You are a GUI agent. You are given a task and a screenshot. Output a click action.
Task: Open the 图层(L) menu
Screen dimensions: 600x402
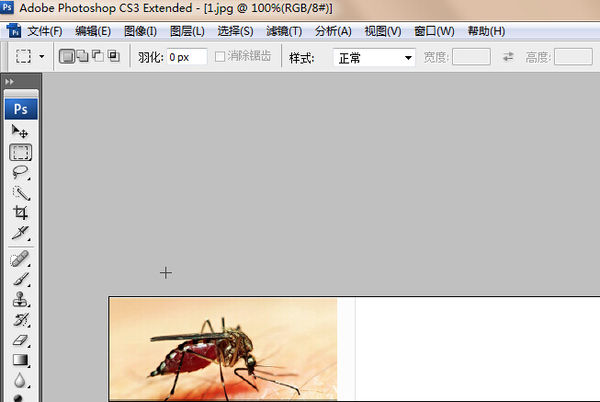[187, 31]
